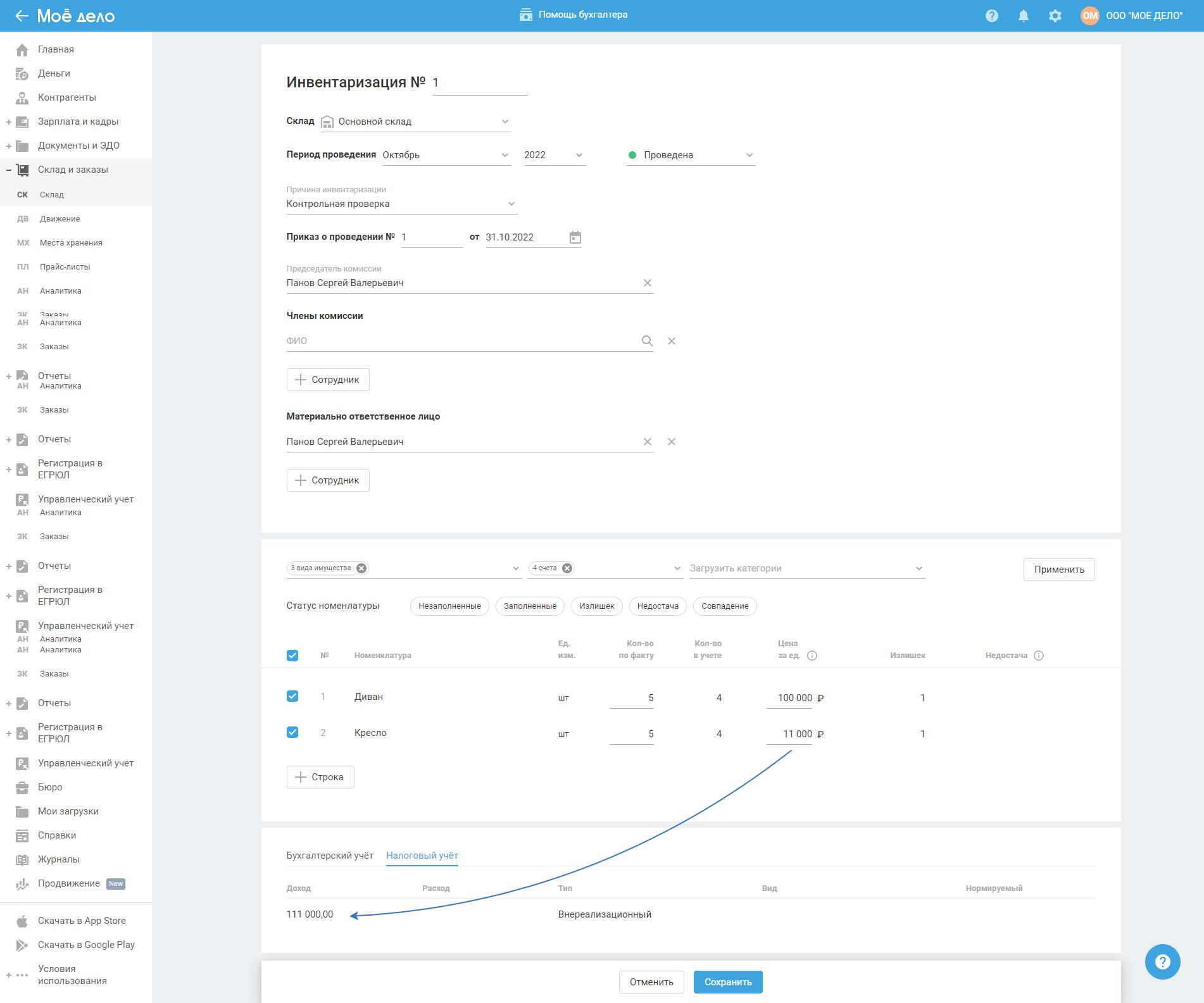The width and height of the screenshot is (1204, 1003).
Task: Uncheck the Кресло row checkbox
Action: pyautogui.click(x=292, y=732)
